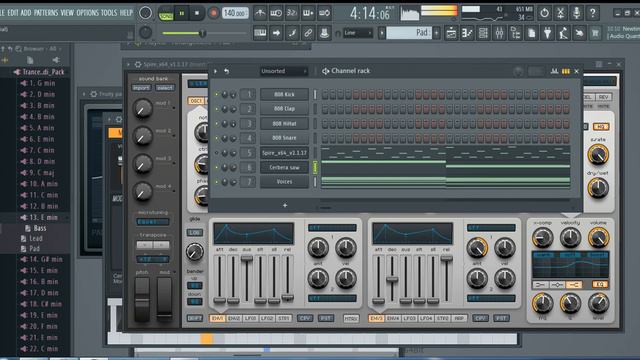Image resolution: width=640 pixels, height=360 pixels.
Task: Switch to LFO4 tab in Spire
Action: (x=426, y=318)
